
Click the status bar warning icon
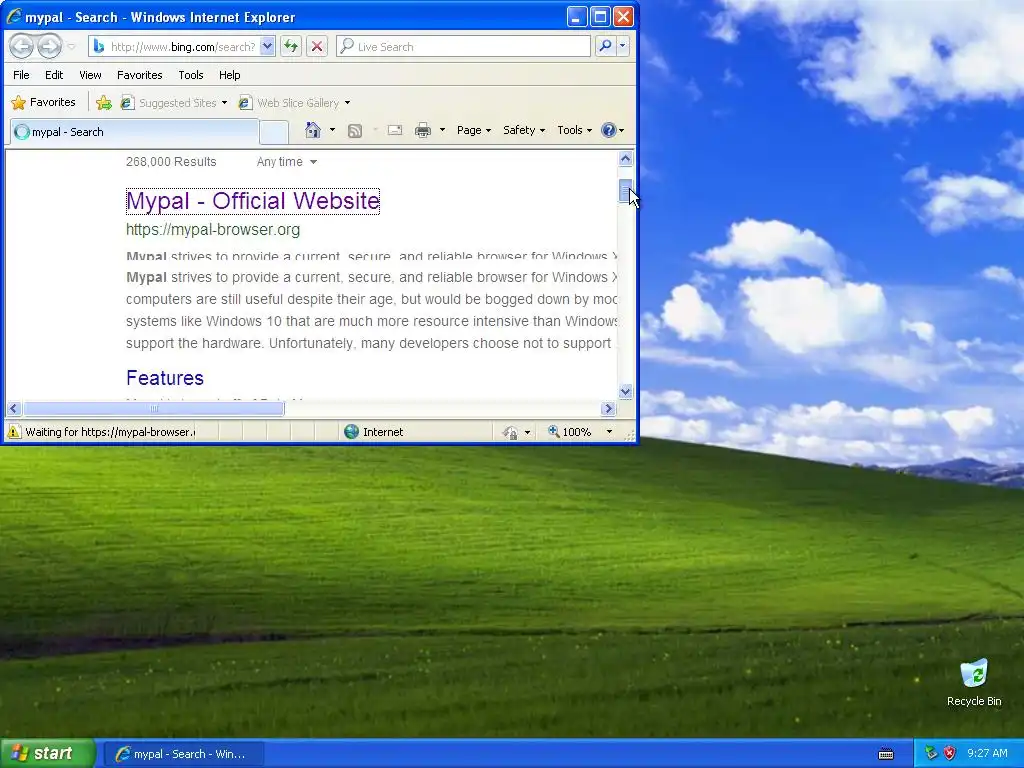pos(14,432)
